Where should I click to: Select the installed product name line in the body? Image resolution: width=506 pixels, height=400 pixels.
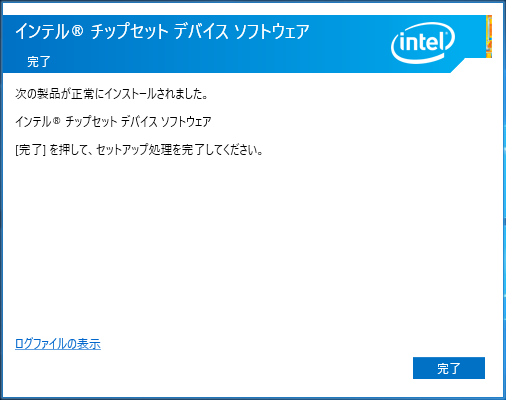click(x=113, y=122)
